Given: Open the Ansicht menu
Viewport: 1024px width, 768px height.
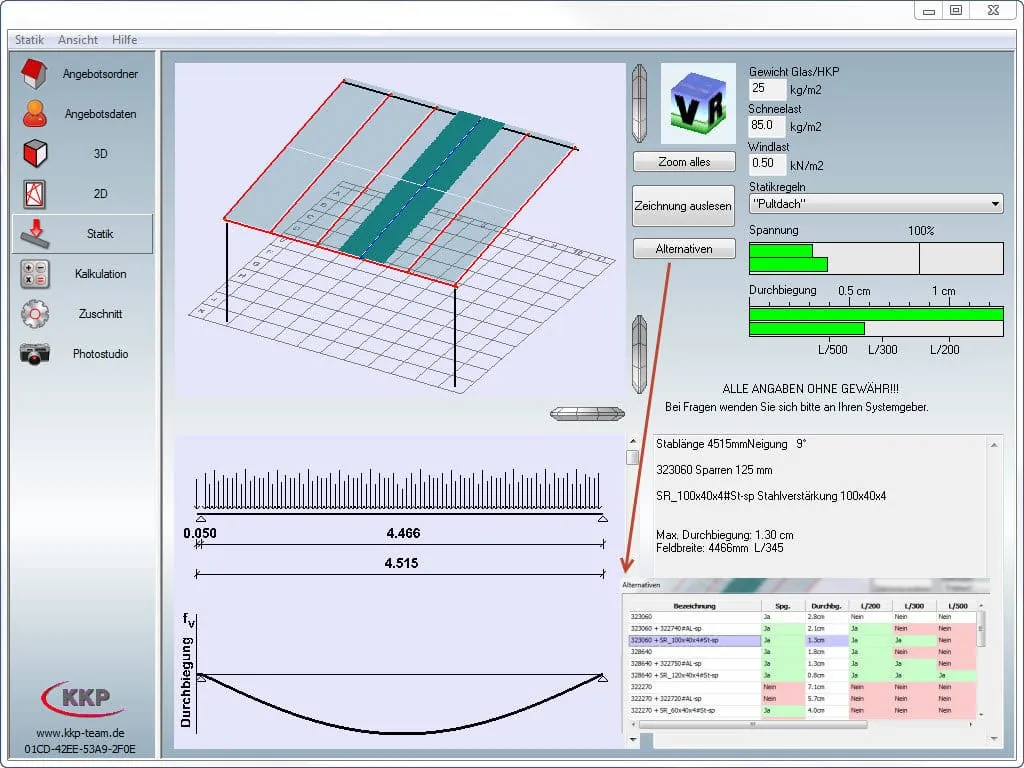Looking at the screenshot, I should pos(78,40).
